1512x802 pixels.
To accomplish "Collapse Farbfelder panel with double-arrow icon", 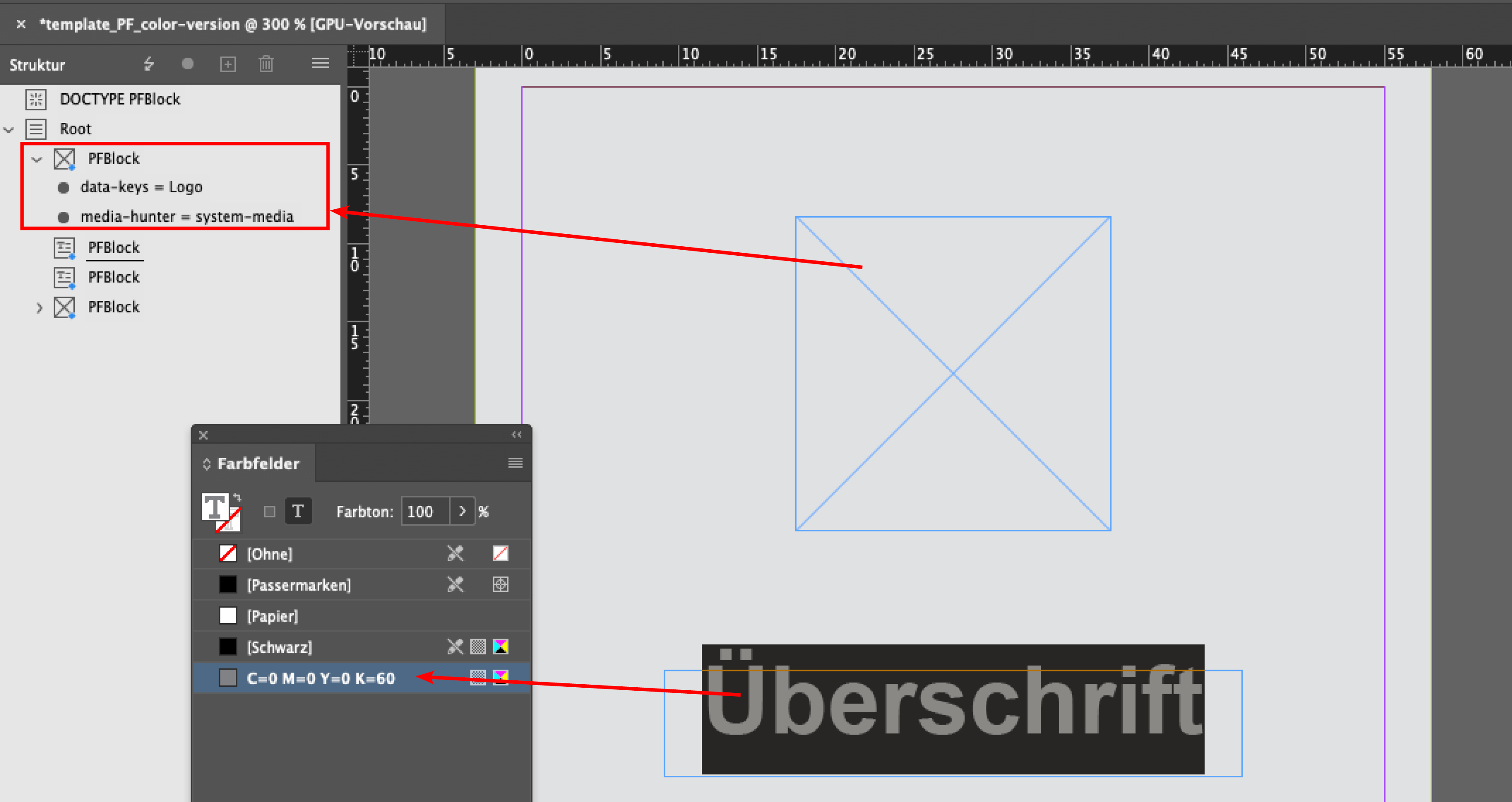I will click(516, 435).
